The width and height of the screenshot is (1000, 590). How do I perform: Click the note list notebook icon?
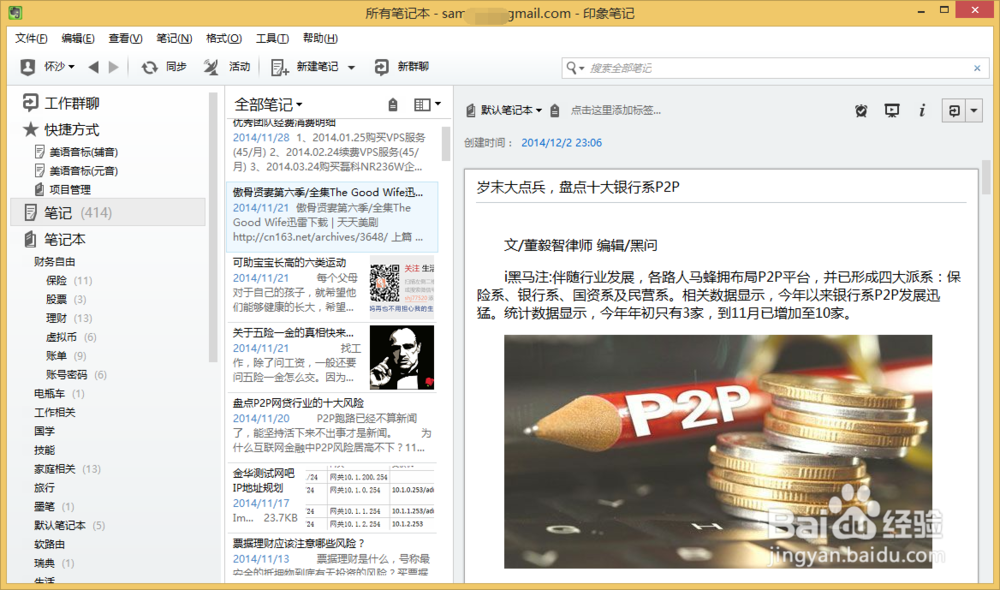393,105
